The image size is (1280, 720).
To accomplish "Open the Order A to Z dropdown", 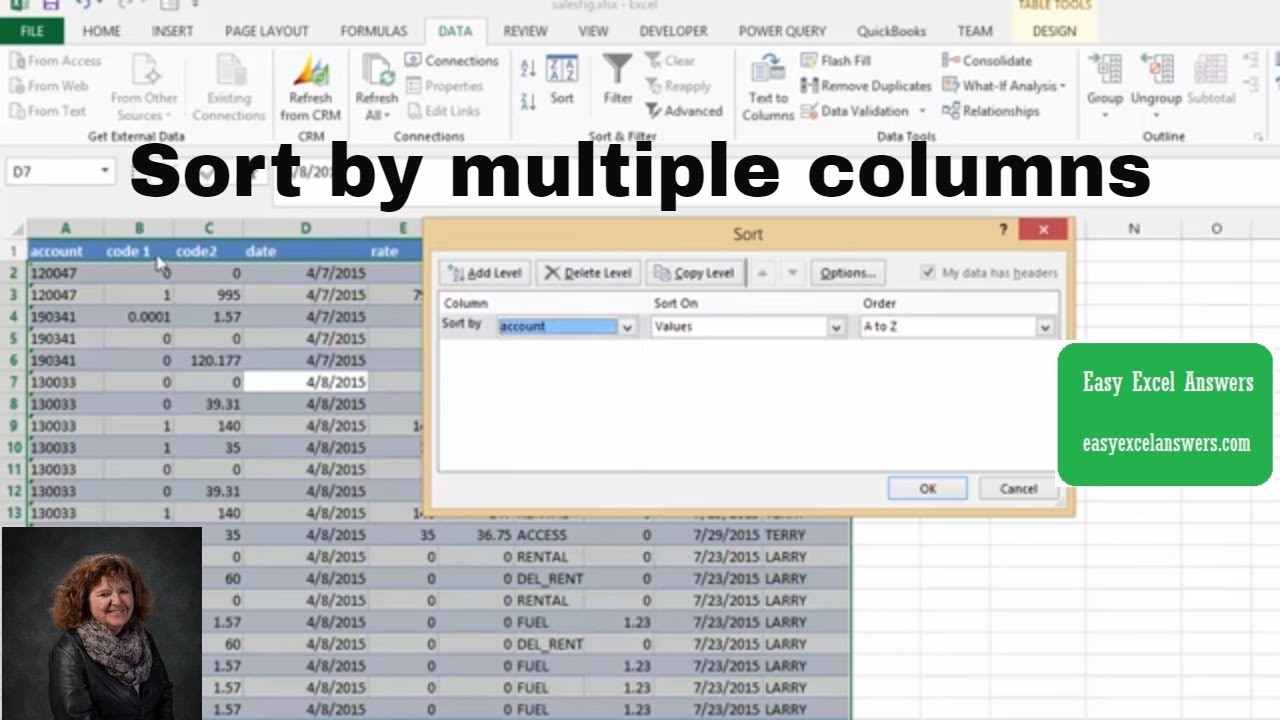I will point(1045,327).
